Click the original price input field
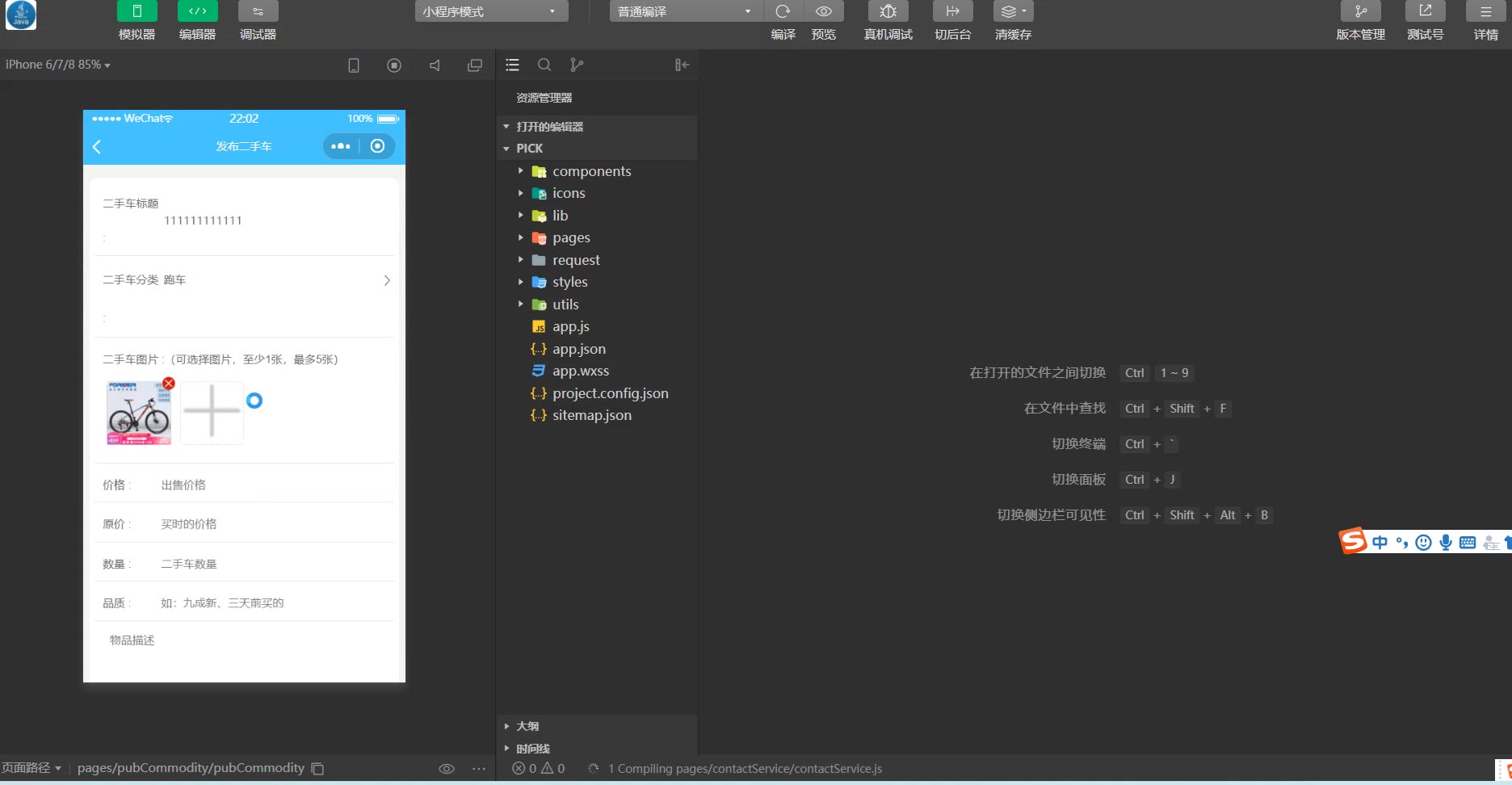The width and height of the screenshot is (1512, 785). pyautogui.click(x=277, y=524)
